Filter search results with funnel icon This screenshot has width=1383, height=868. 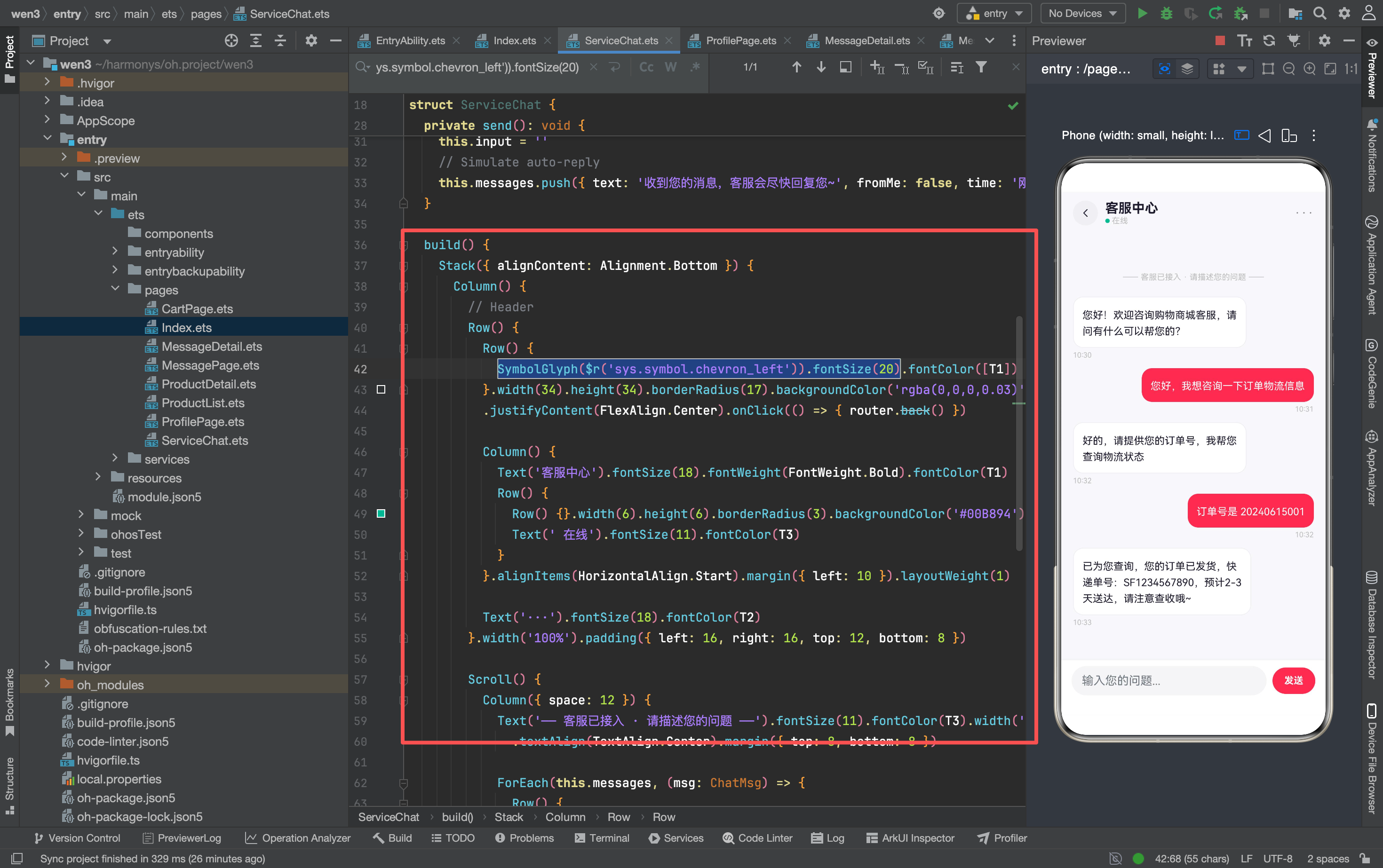(x=981, y=67)
